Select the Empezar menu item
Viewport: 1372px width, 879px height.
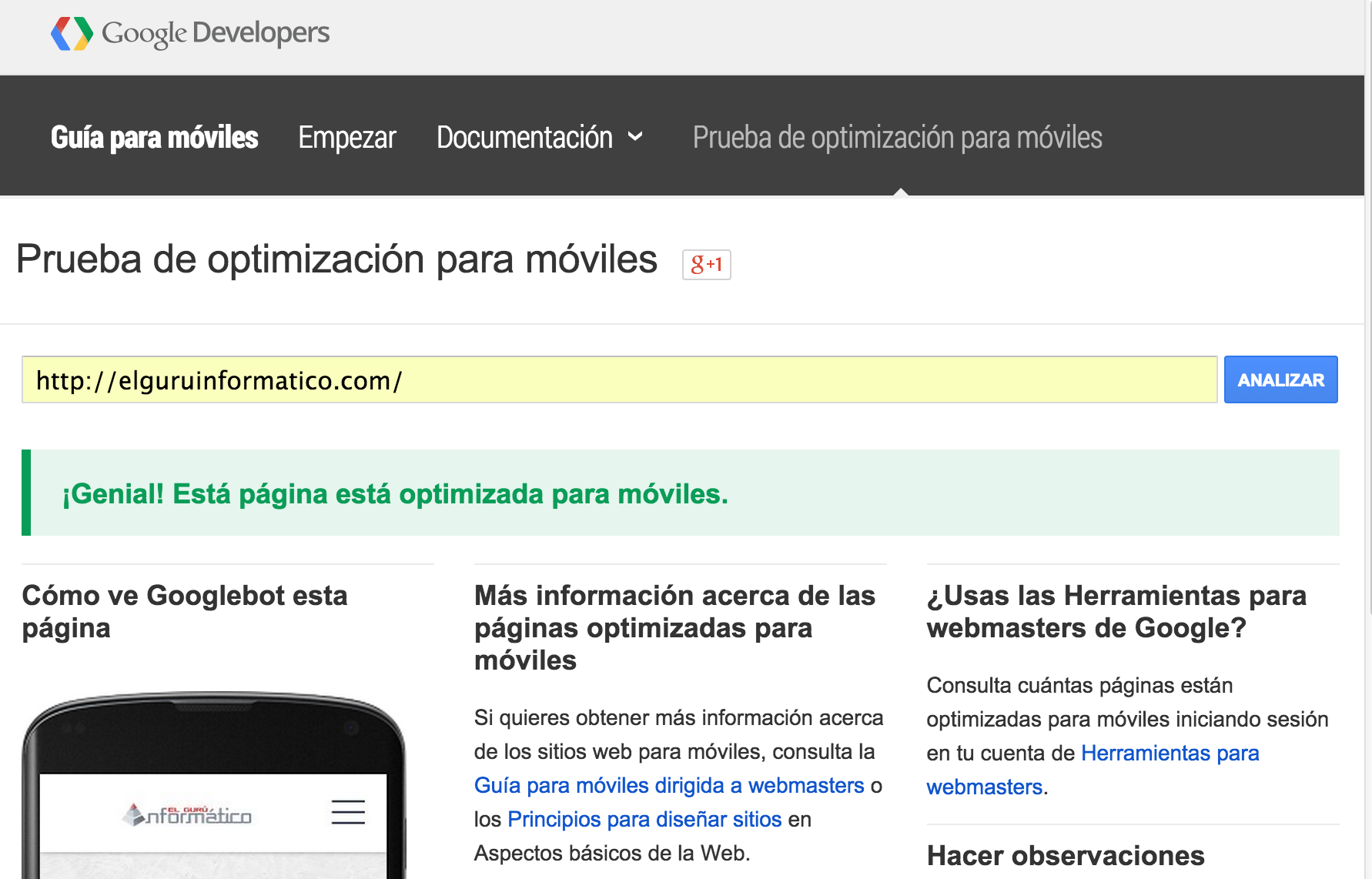(346, 138)
